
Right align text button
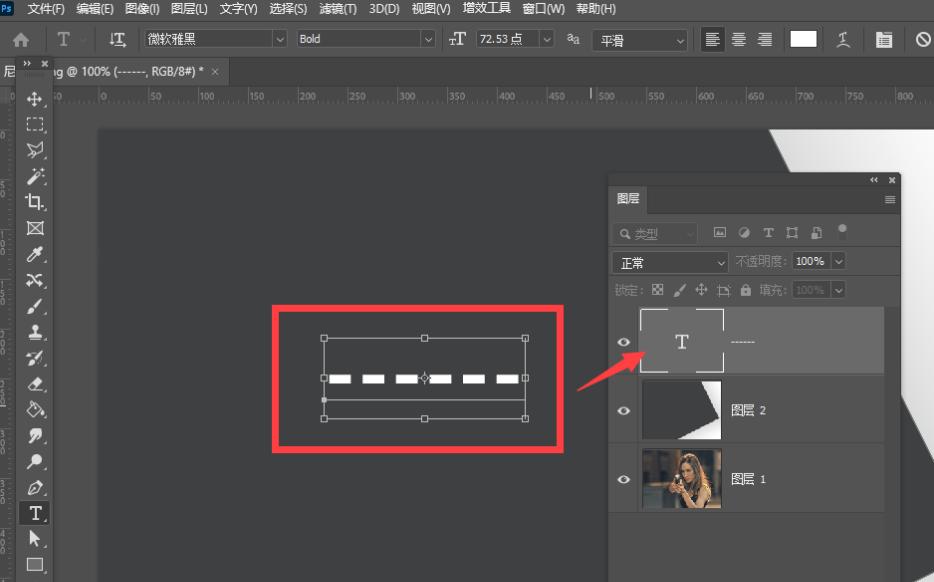pos(765,40)
